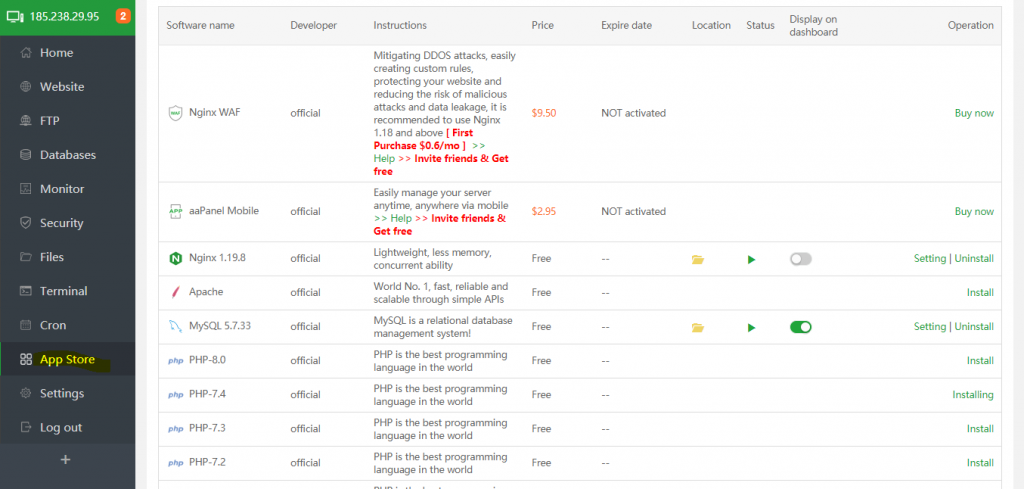The image size is (1024, 489).
Task: Disable dashboard display for MySQL 5.7.33
Action: [800, 327]
